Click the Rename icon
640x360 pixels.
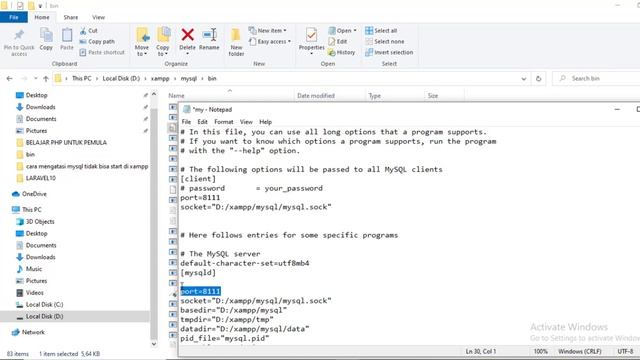[x=209, y=35]
